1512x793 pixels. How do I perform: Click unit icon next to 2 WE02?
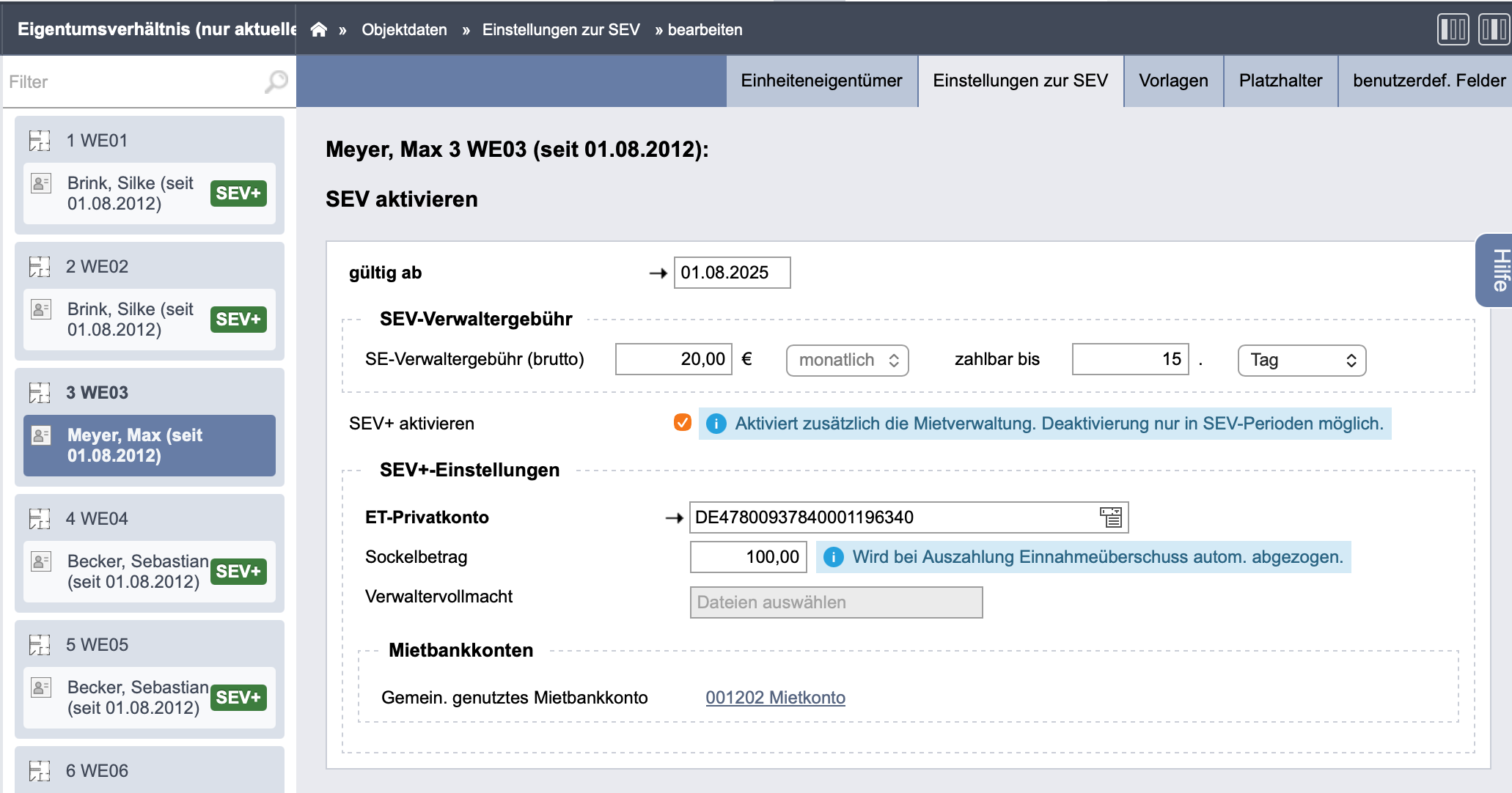[x=40, y=266]
